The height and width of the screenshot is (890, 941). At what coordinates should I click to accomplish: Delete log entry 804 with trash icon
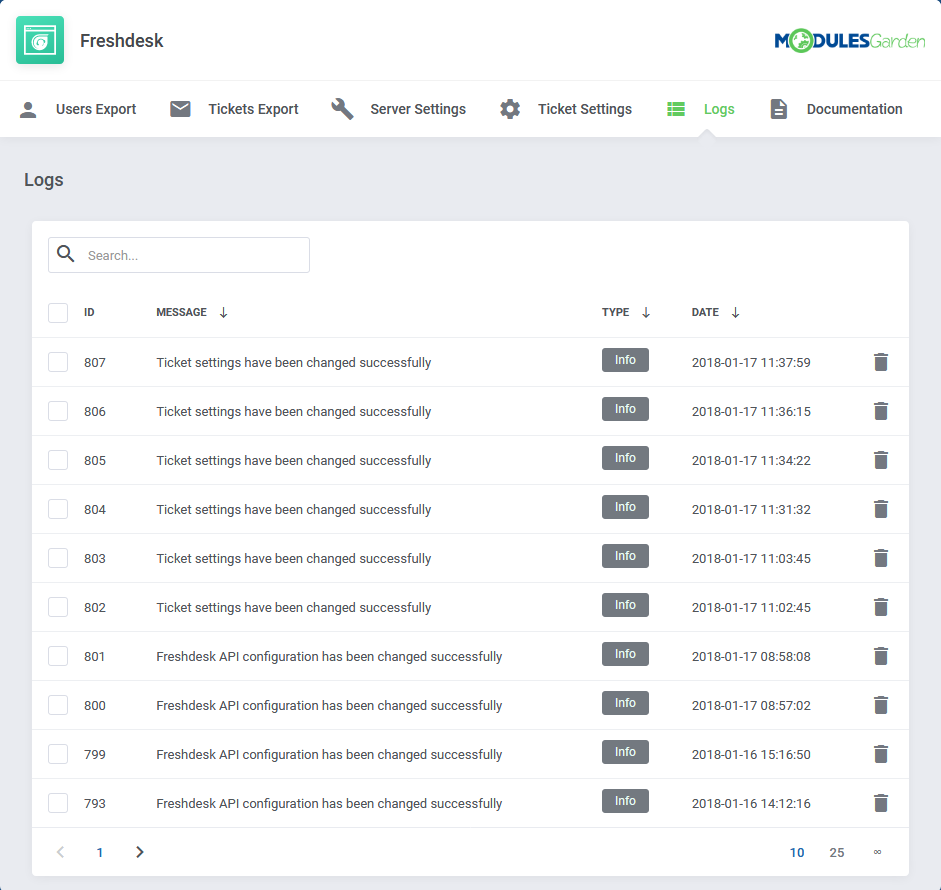click(880, 509)
